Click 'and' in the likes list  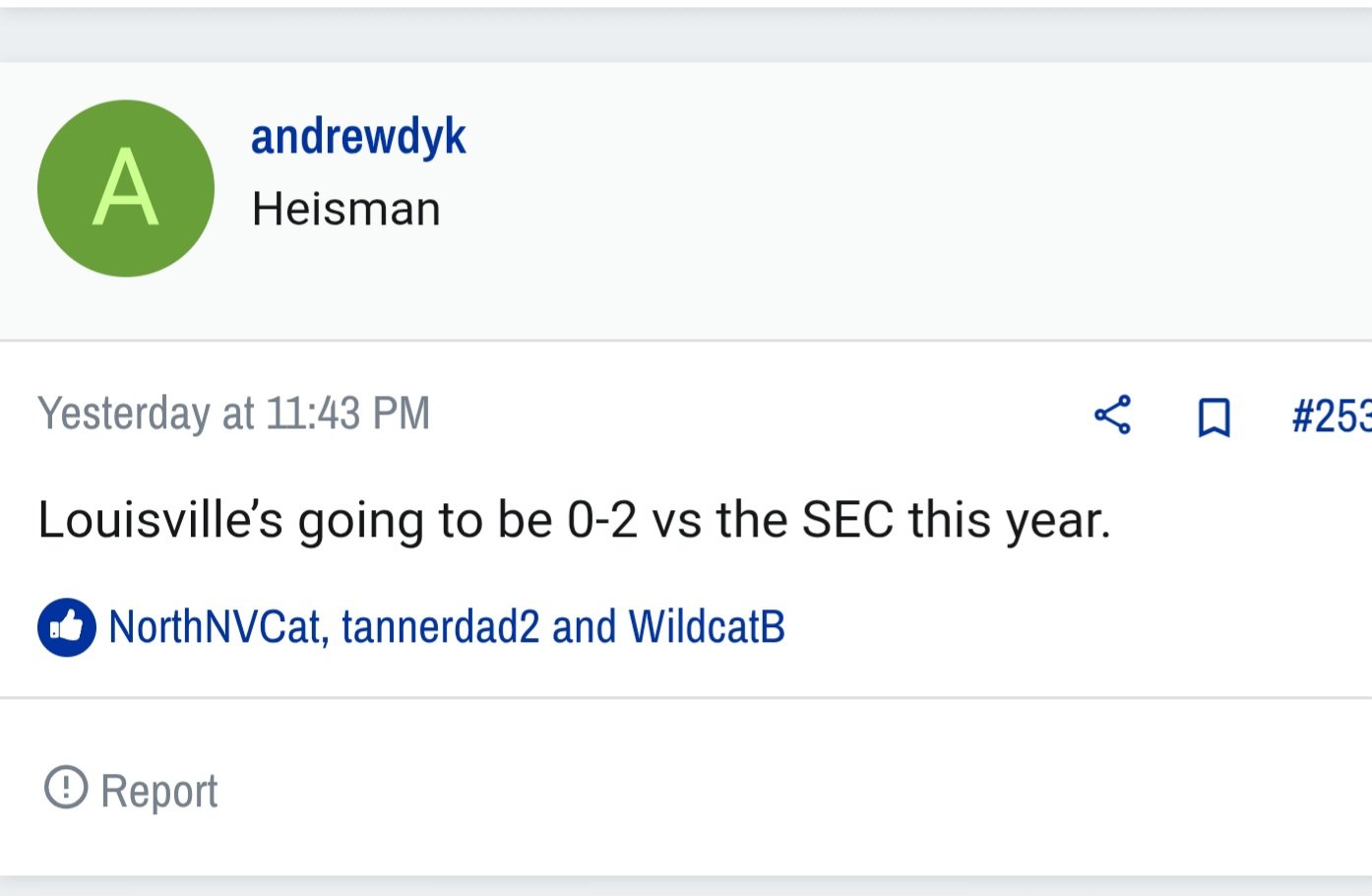[x=585, y=627]
